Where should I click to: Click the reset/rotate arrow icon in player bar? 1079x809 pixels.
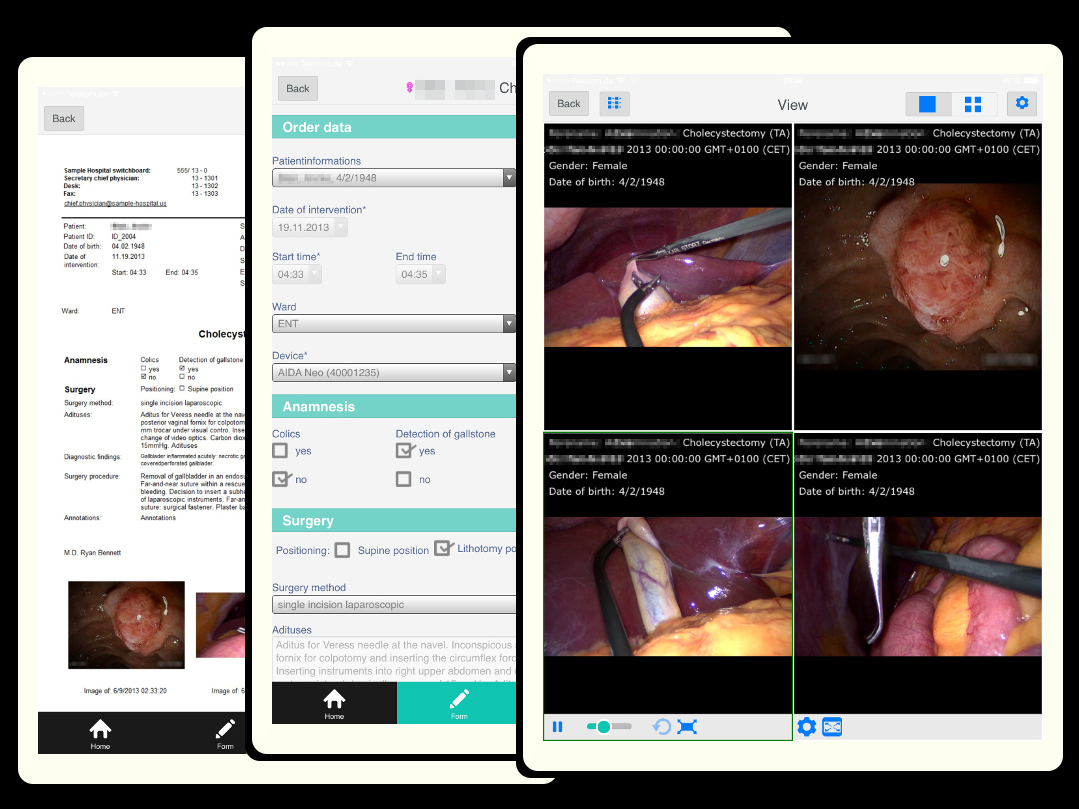pos(661,727)
